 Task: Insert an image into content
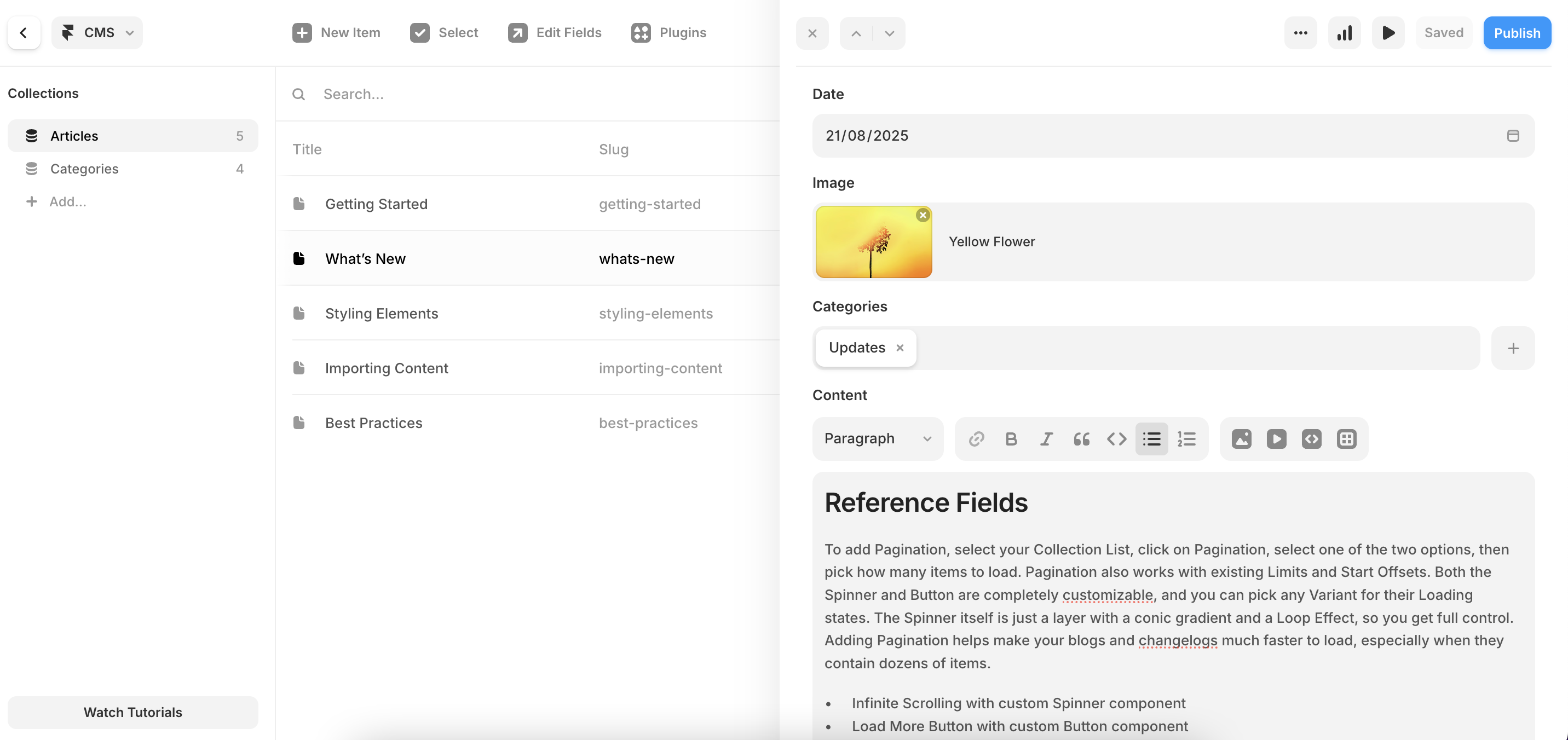pos(1241,439)
